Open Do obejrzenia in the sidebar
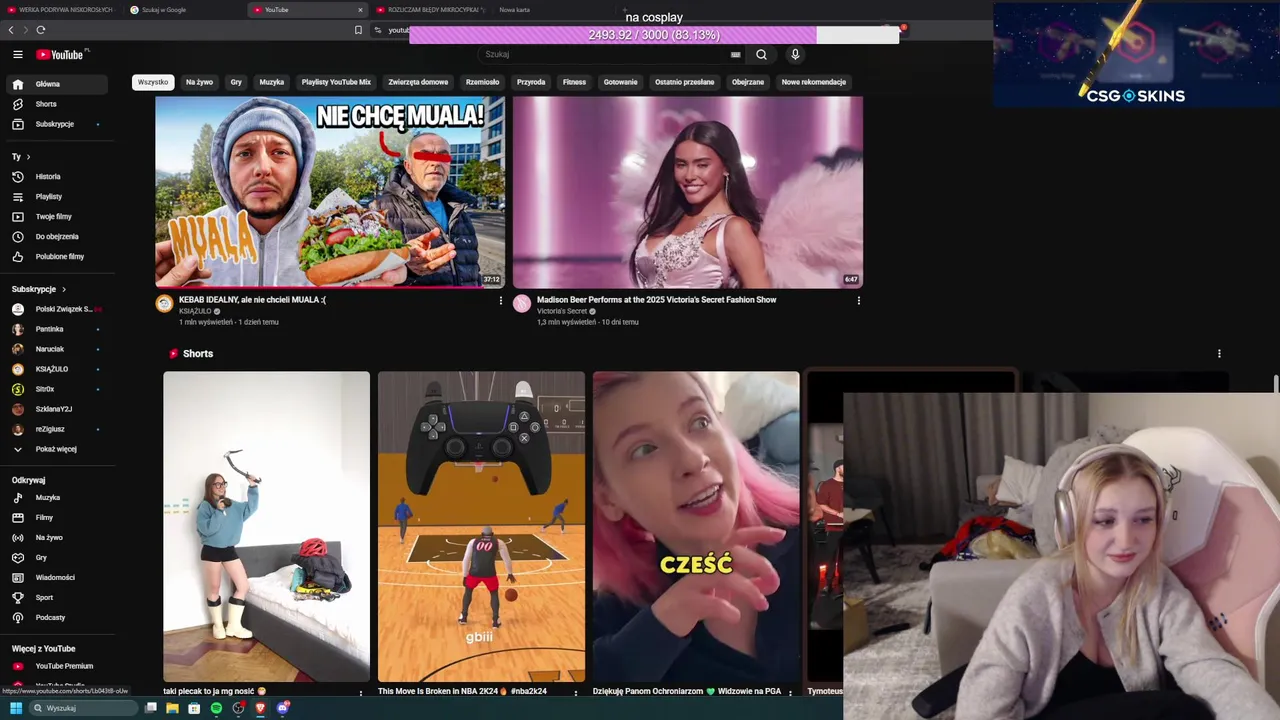 pyautogui.click(x=56, y=237)
